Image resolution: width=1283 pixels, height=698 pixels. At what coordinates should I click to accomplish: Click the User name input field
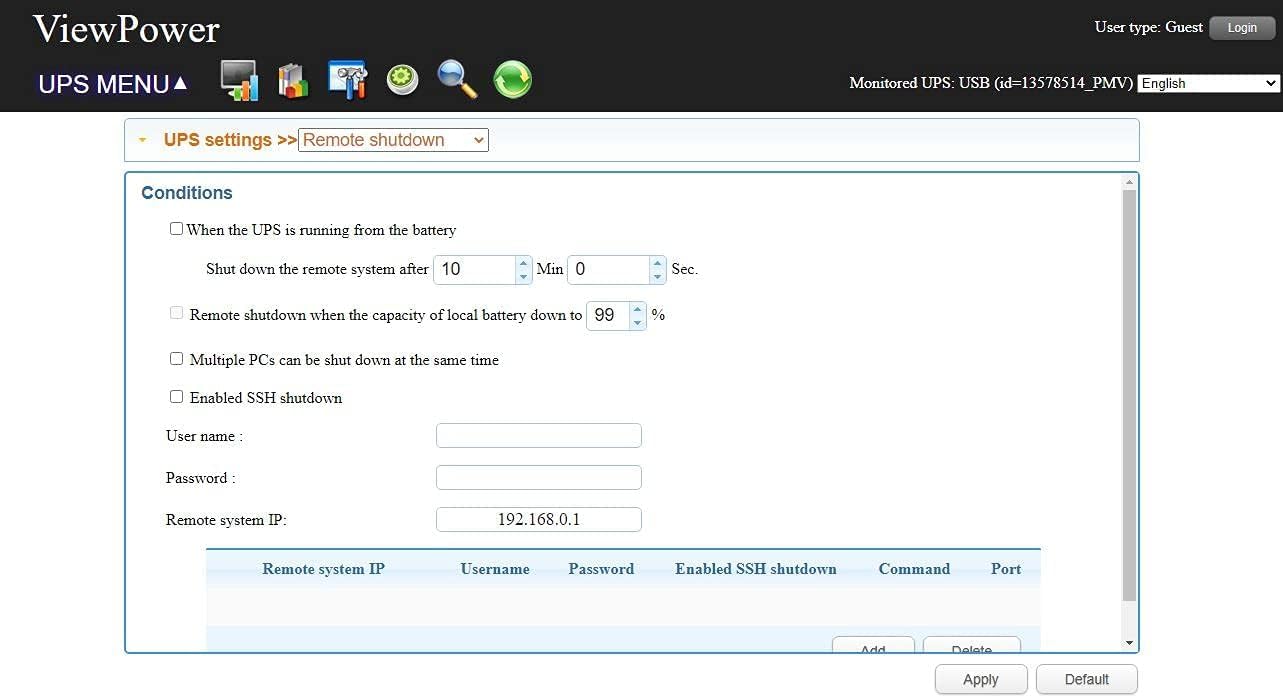539,435
